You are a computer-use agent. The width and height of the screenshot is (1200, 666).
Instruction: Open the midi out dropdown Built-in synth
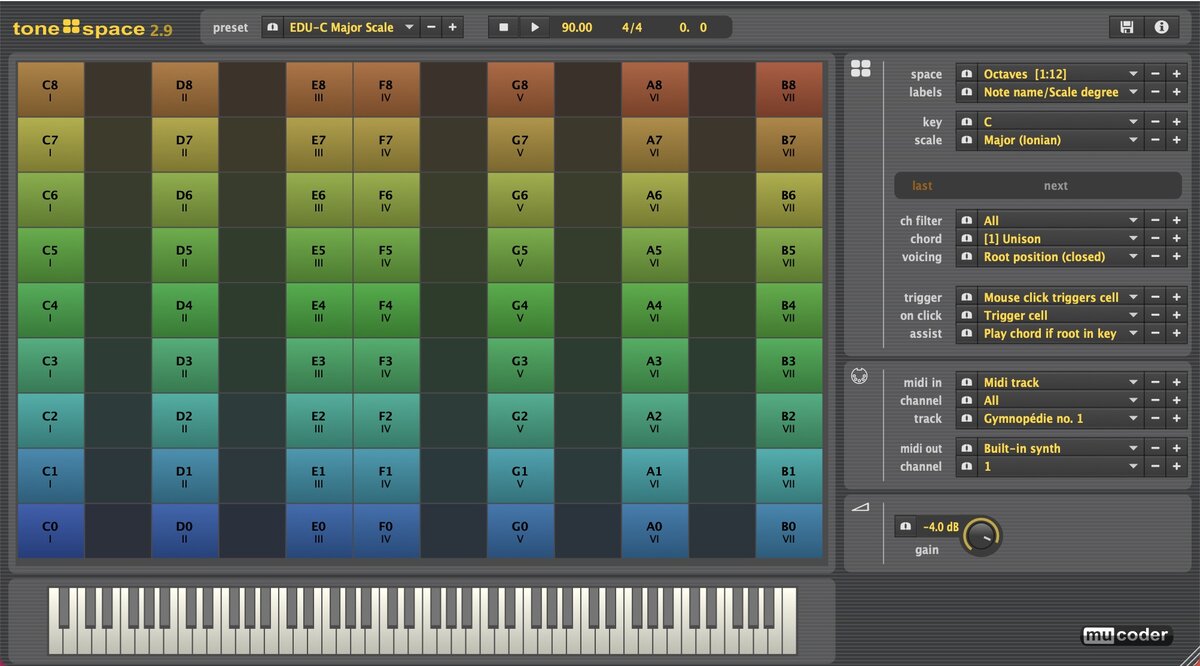[x=1060, y=448]
